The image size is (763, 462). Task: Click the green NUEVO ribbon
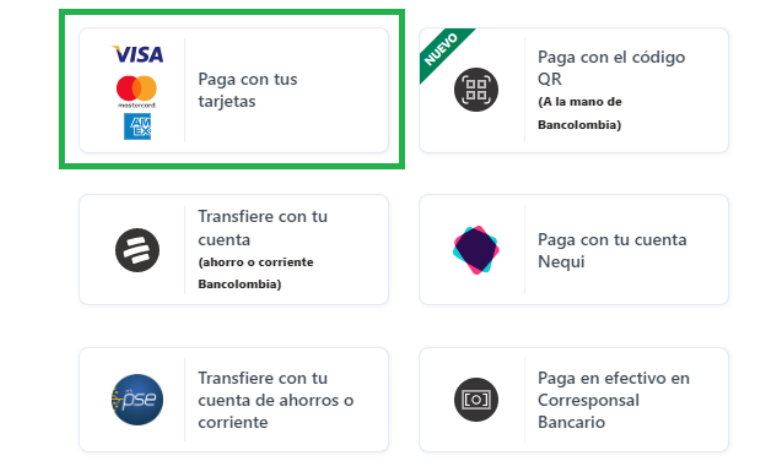tap(444, 53)
